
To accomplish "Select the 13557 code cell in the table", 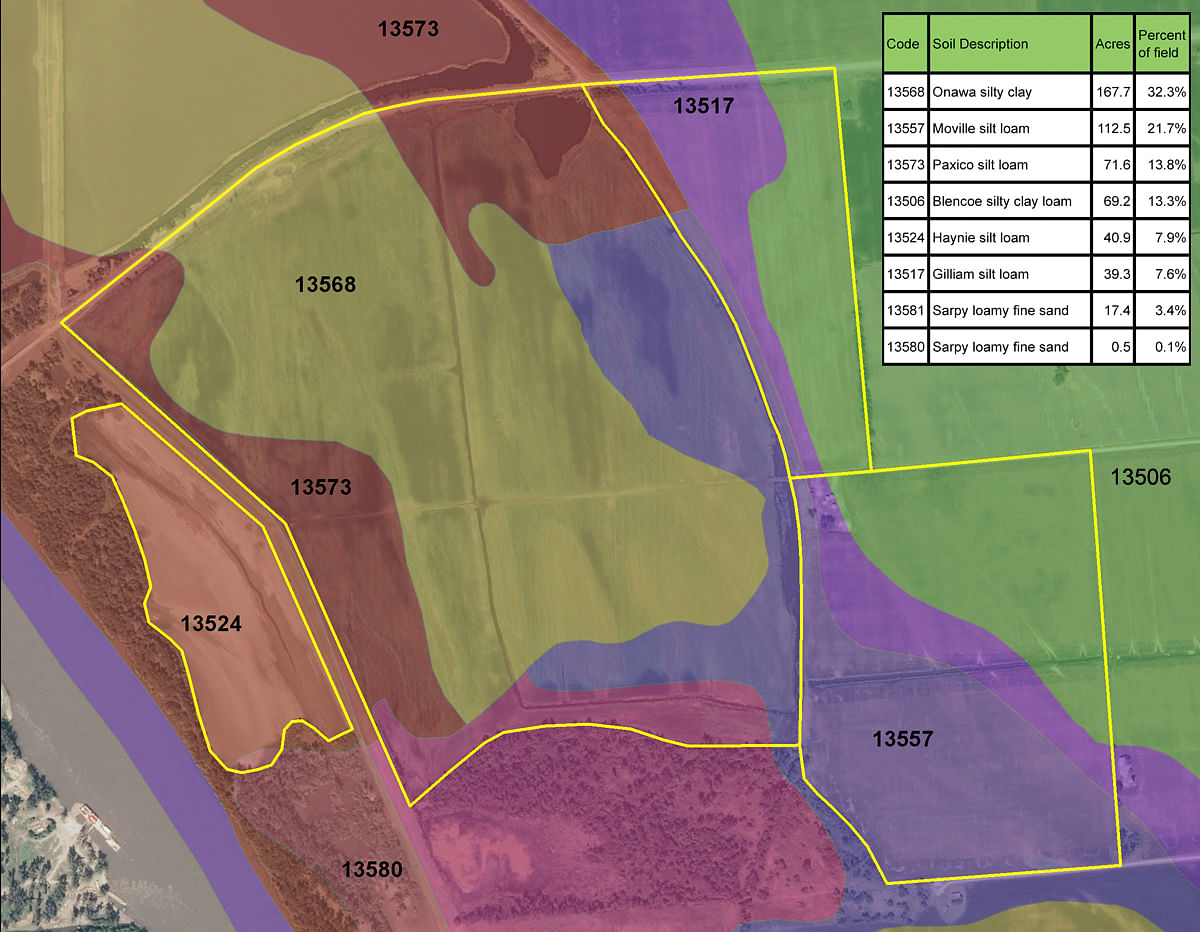I will pyautogui.click(x=905, y=128).
